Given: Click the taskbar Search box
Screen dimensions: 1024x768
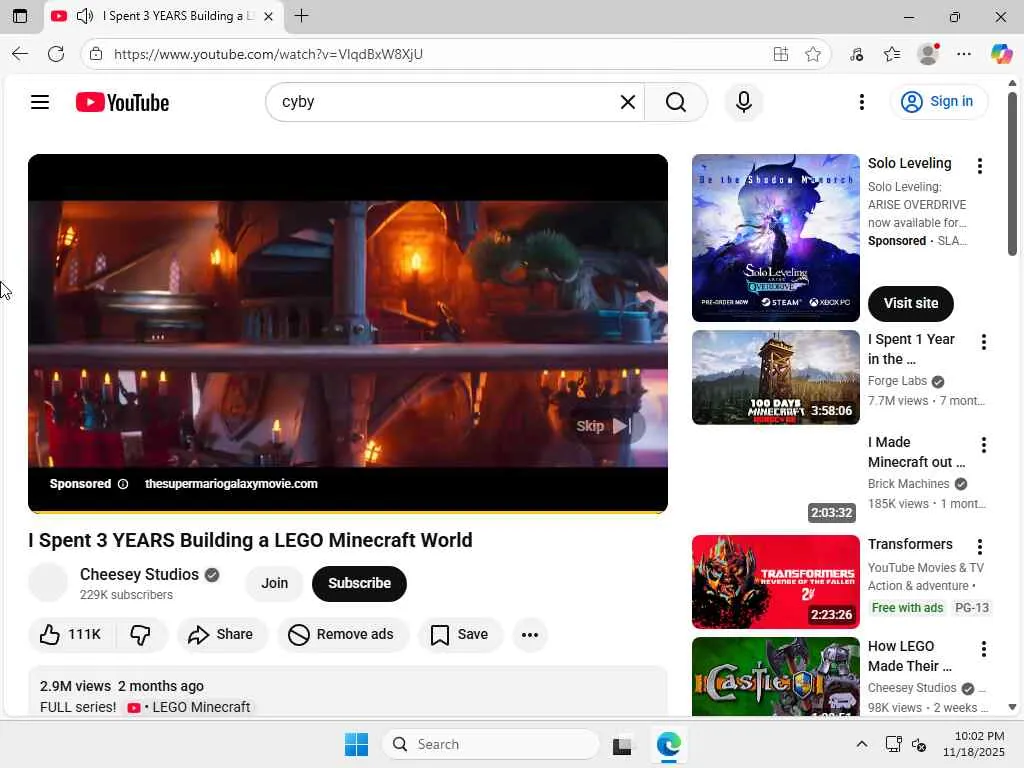Looking at the screenshot, I should (490, 744).
